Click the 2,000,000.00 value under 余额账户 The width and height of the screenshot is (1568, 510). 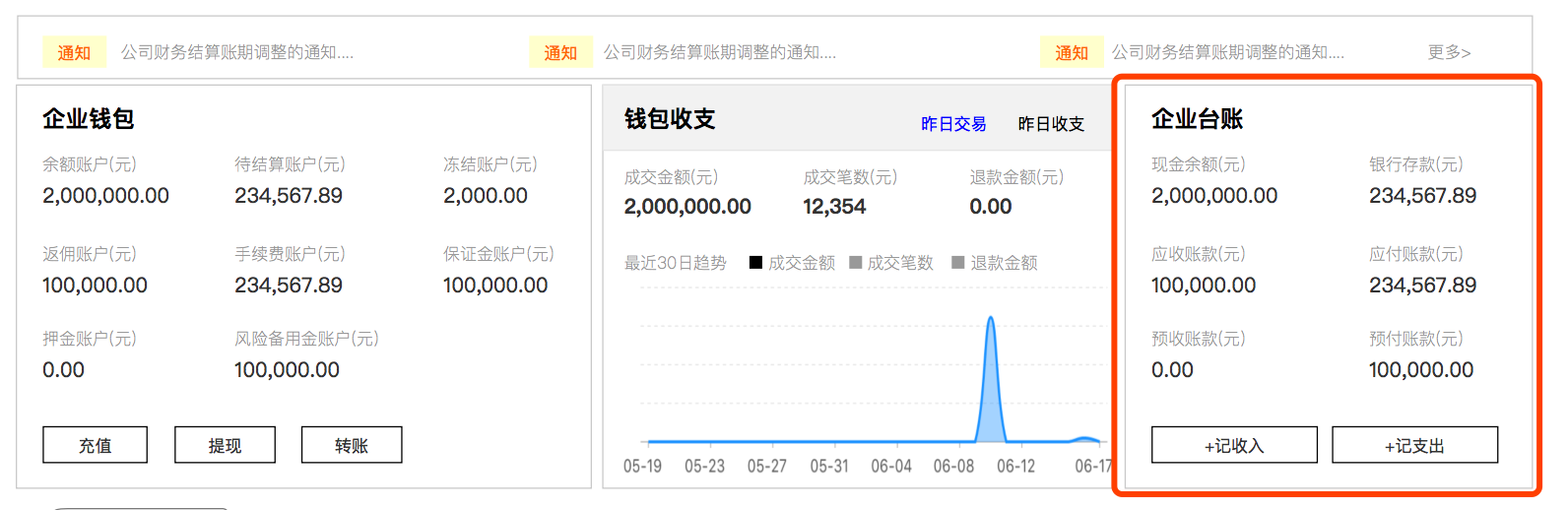(x=105, y=196)
